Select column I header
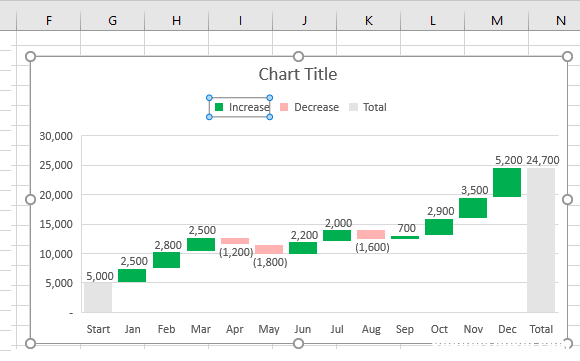The height and width of the screenshot is (361, 580). (240, 20)
